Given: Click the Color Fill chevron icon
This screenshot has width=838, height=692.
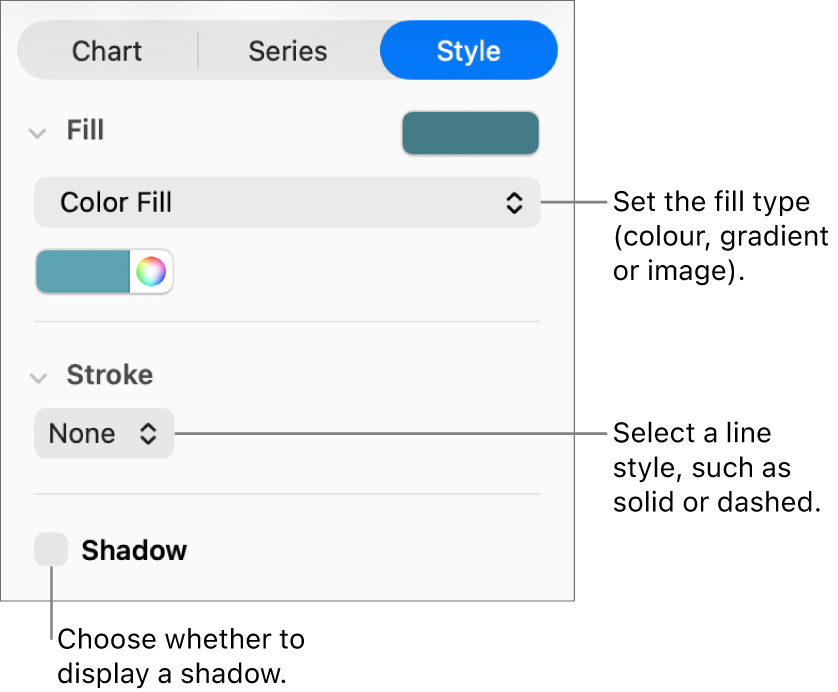Looking at the screenshot, I should coord(514,202).
